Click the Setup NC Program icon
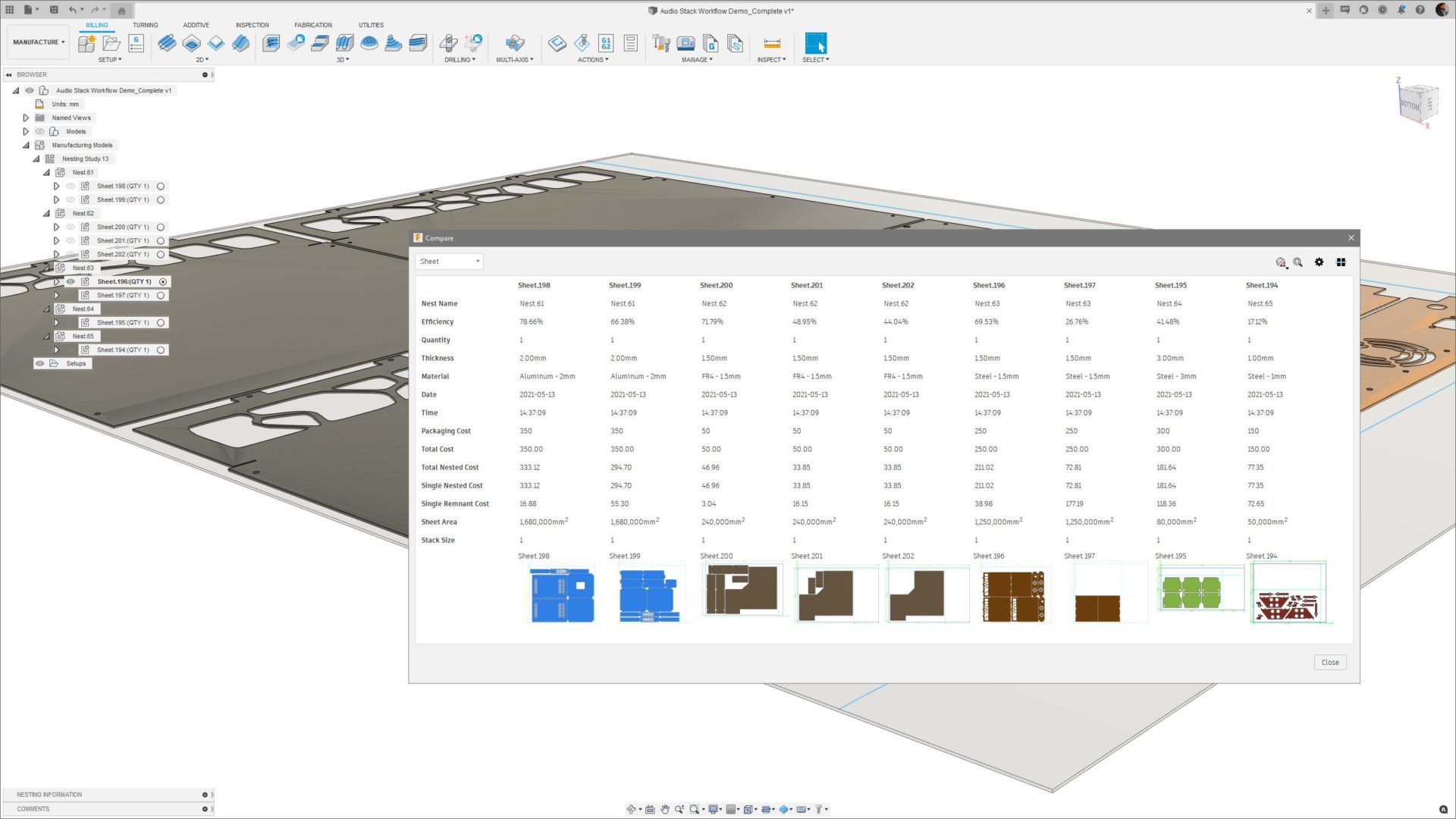The image size is (1456, 819). coord(136,43)
